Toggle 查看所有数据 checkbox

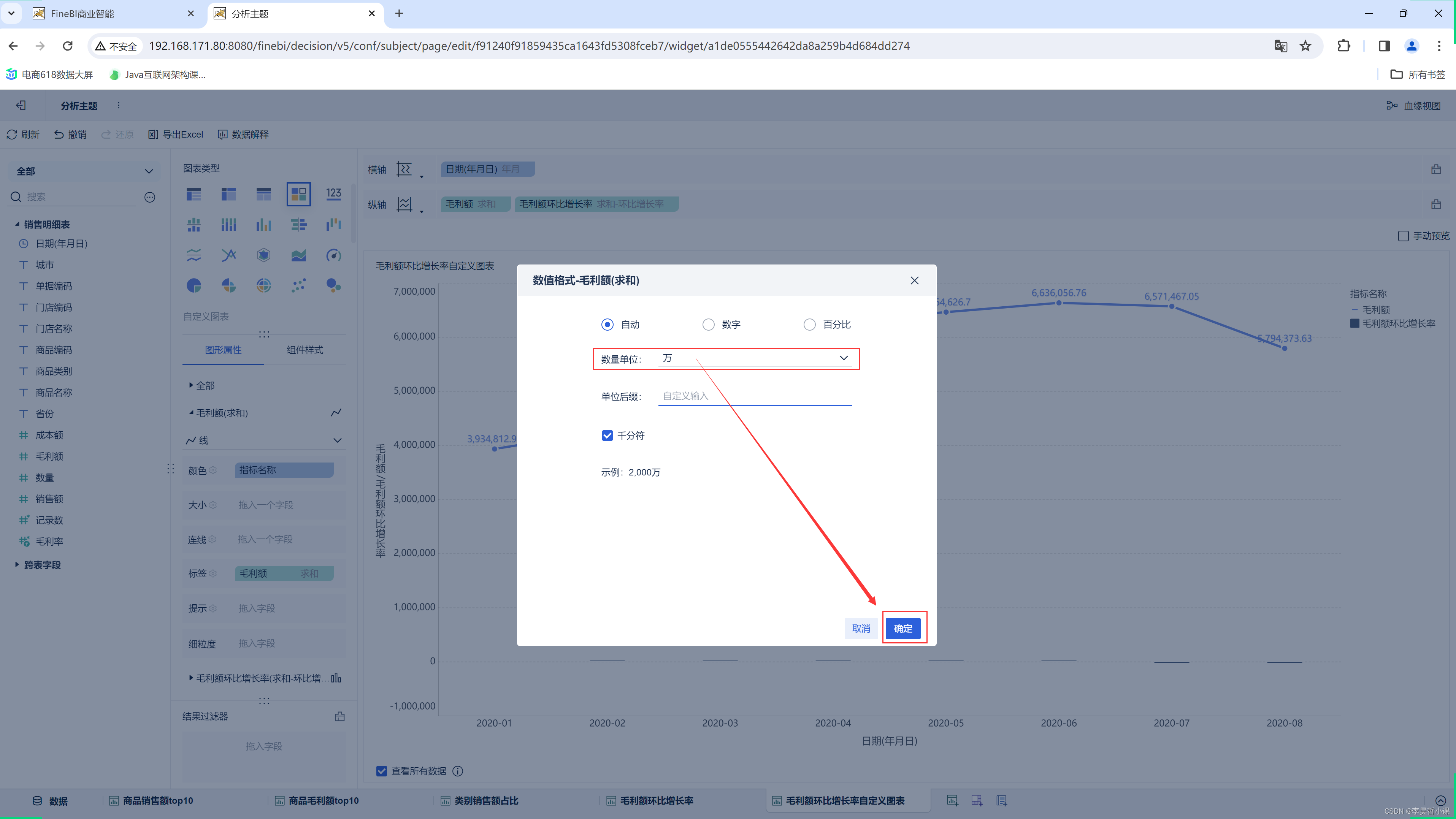pos(382,771)
